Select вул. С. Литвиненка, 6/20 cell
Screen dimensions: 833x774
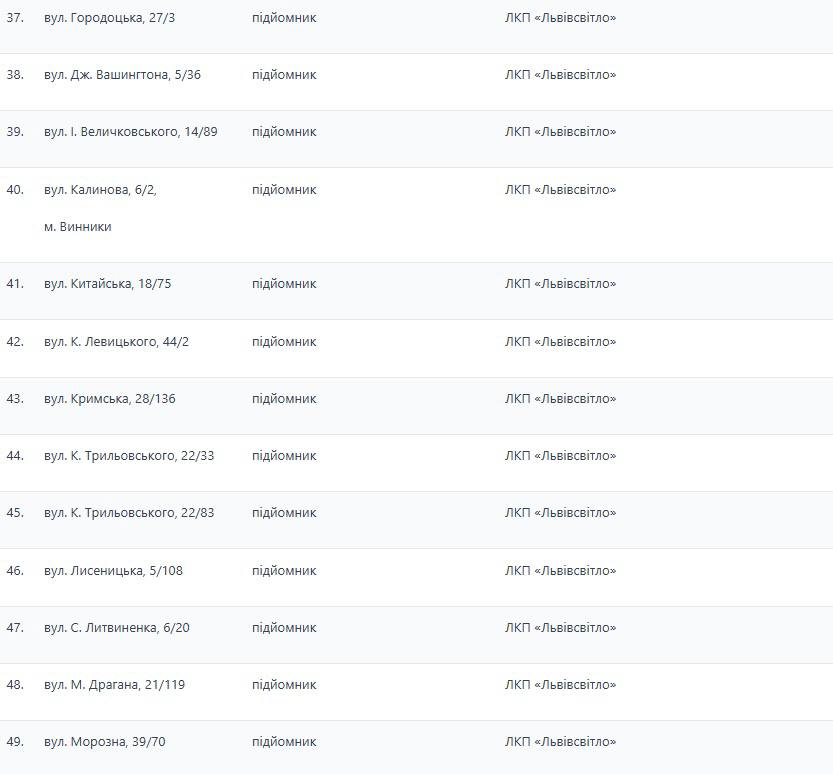[116, 628]
